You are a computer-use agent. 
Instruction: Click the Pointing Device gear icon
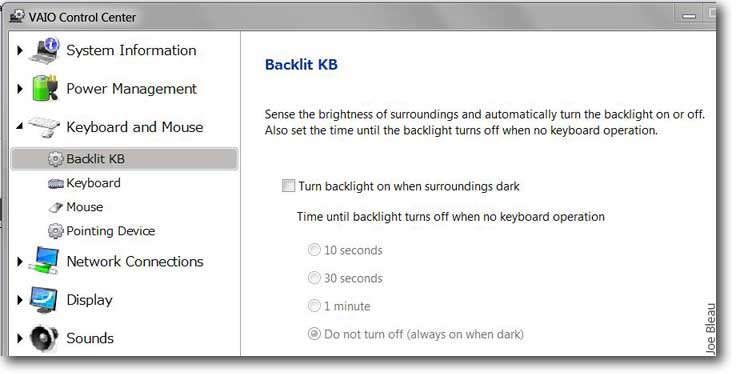[x=55, y=231]
